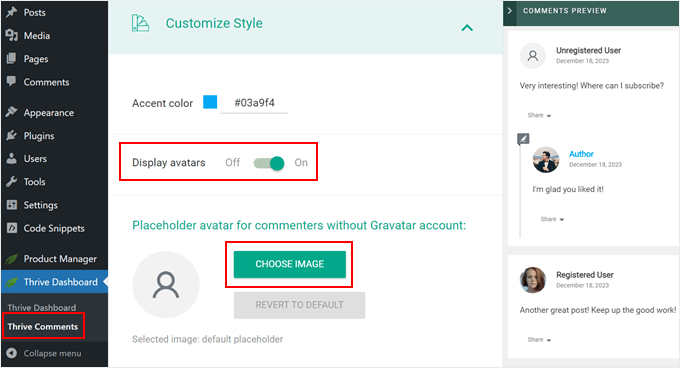Click the Comments bubble icon
This screenshot has height=368, width=680.
pyautogui.click(x=12, y=81)
